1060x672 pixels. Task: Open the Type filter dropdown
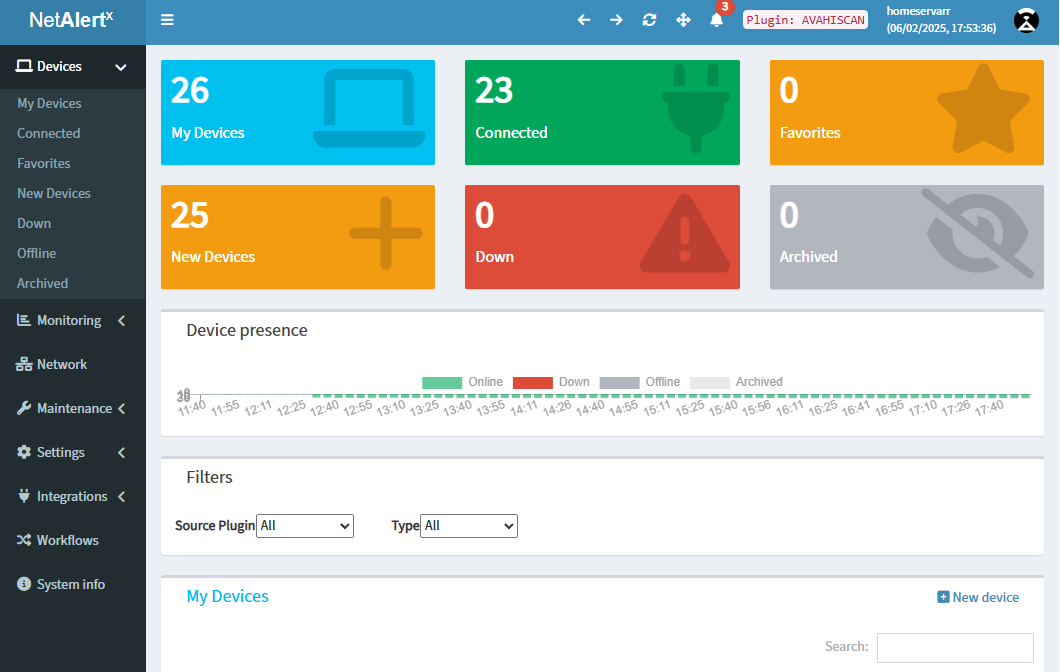[x=469, y=525]
